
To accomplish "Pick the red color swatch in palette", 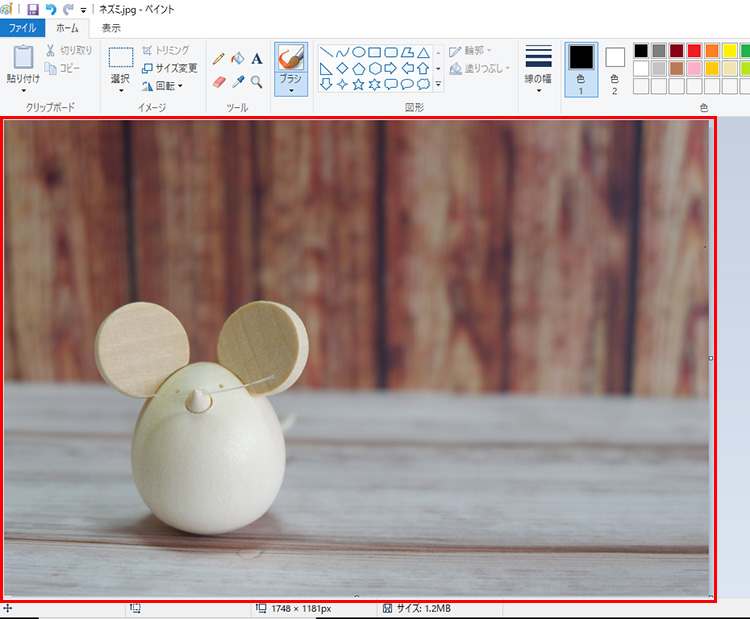I will coord(694,50).
